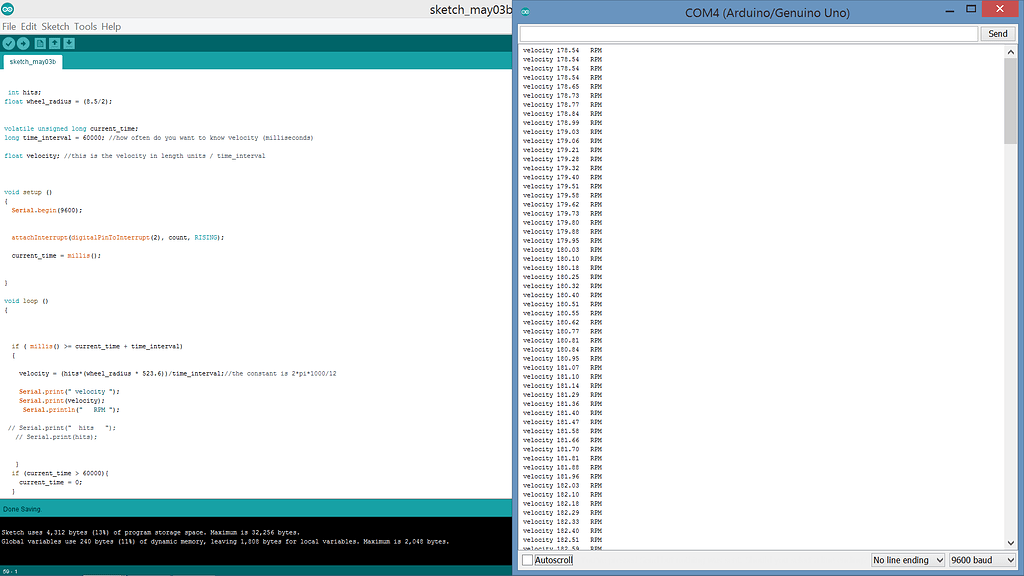Image resolution: width=1024 pixels, height=576 pixels.
Task: Create a New sketch using the toolbar icon
Action: tap(40, 43)
